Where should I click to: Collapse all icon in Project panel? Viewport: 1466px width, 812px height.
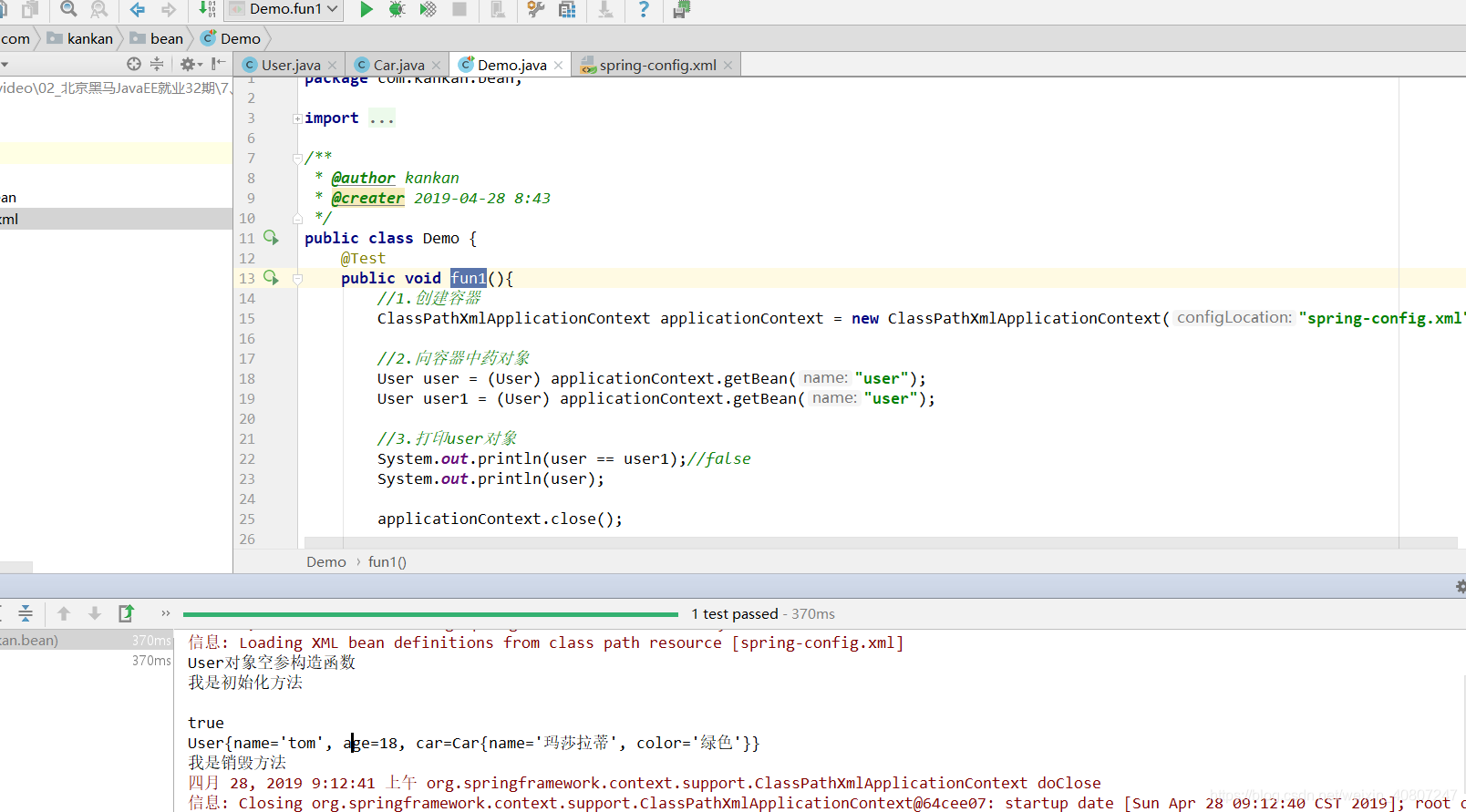[157, 64]
